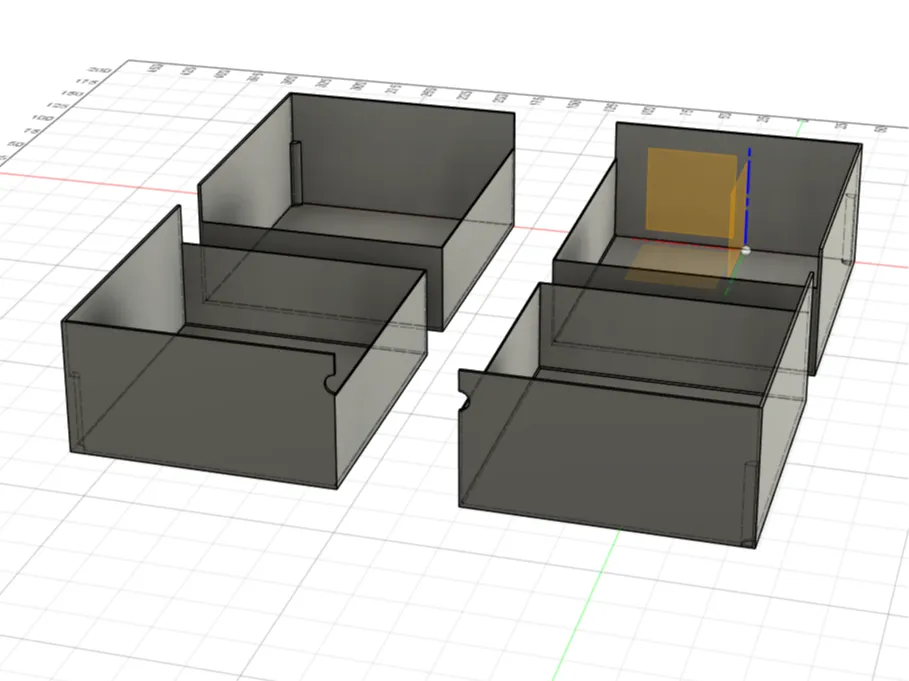
Task: Select the flat orange origin plane on floor
Action: (x=679, y=266)
